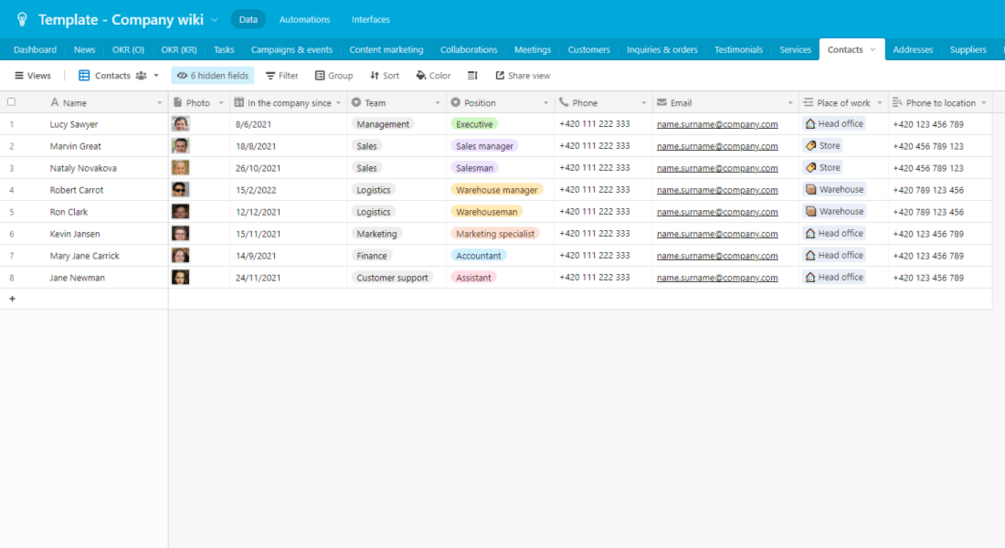This screenshot has width=1005, height=548.
Task: Open the Interfaces section
Action: 370,19
